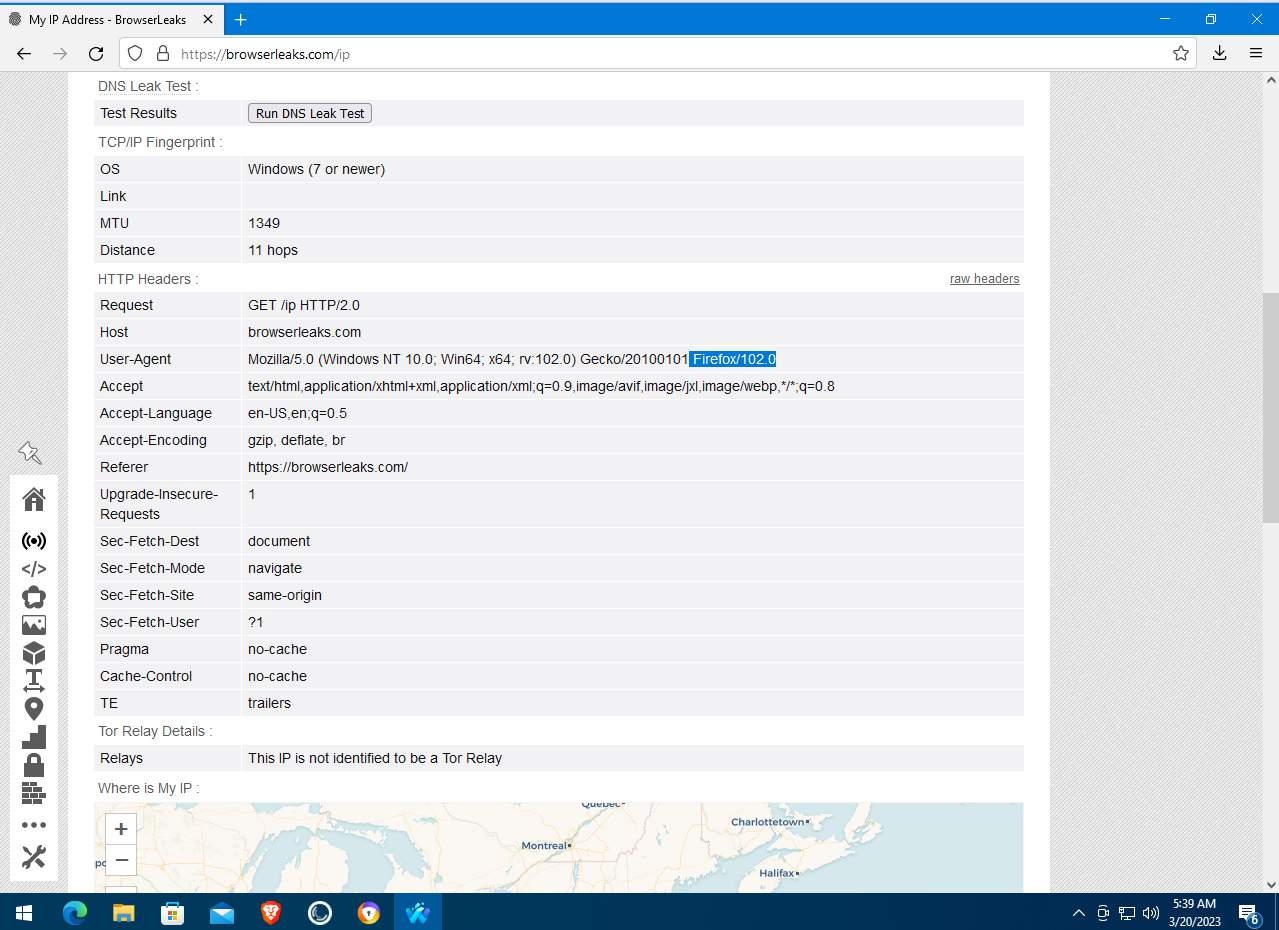Open the stairs-shaped Features sidebar icon
The image size is (1279, 930).
click(34, 738)
